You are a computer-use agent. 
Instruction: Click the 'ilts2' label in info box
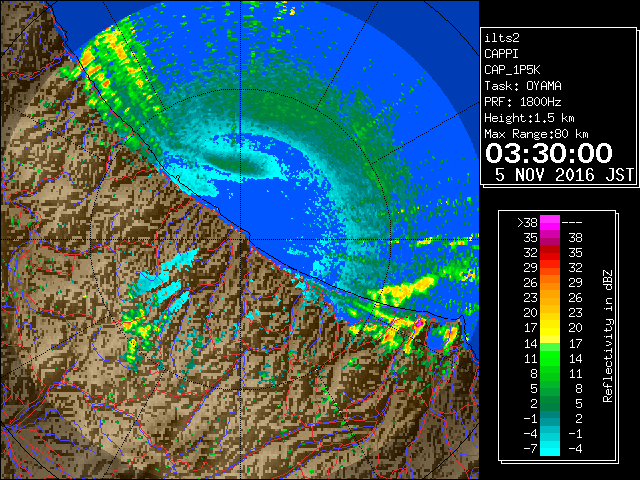tap(502, 38)
